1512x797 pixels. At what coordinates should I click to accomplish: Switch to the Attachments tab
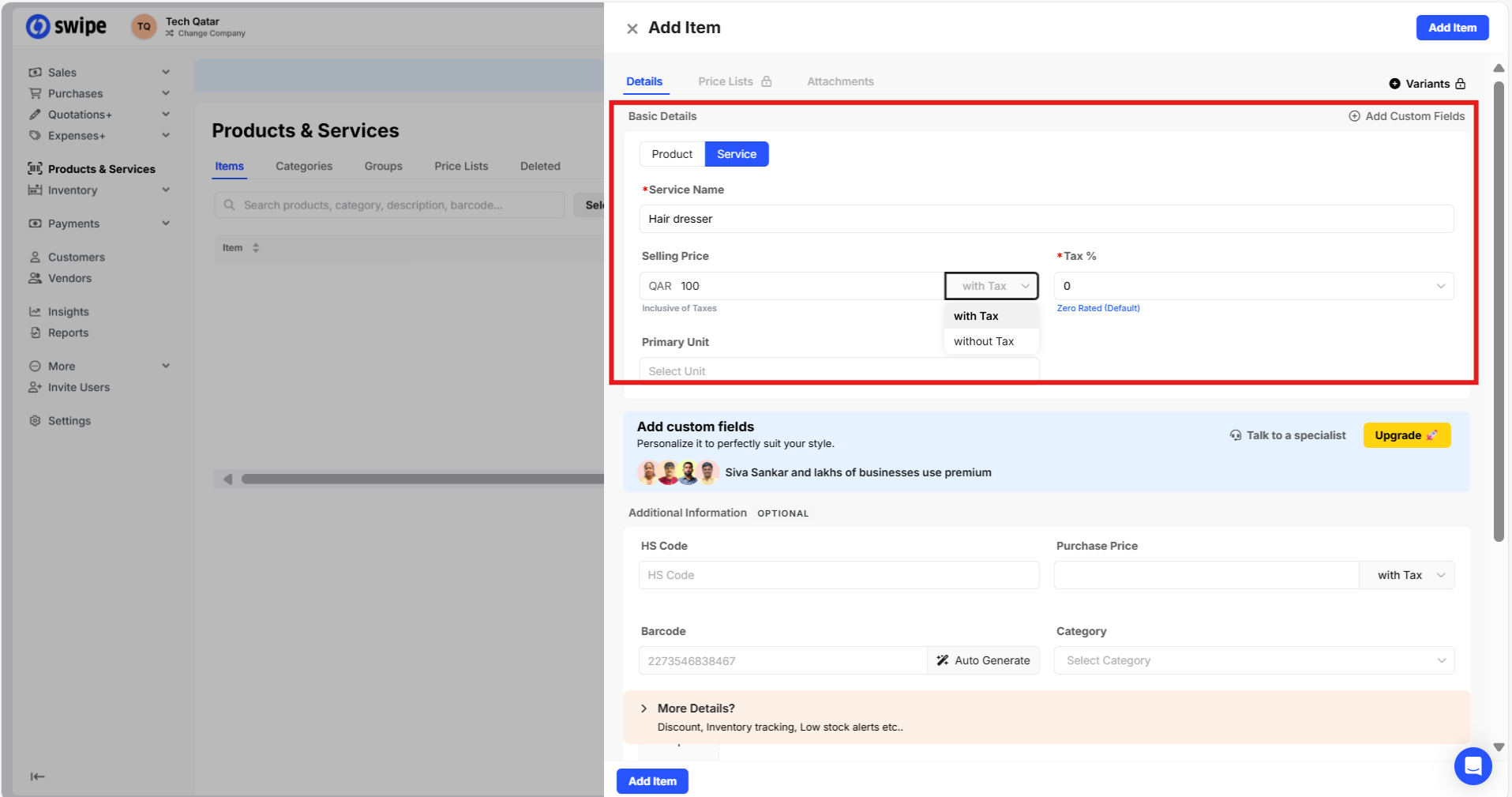coord(840,81)
